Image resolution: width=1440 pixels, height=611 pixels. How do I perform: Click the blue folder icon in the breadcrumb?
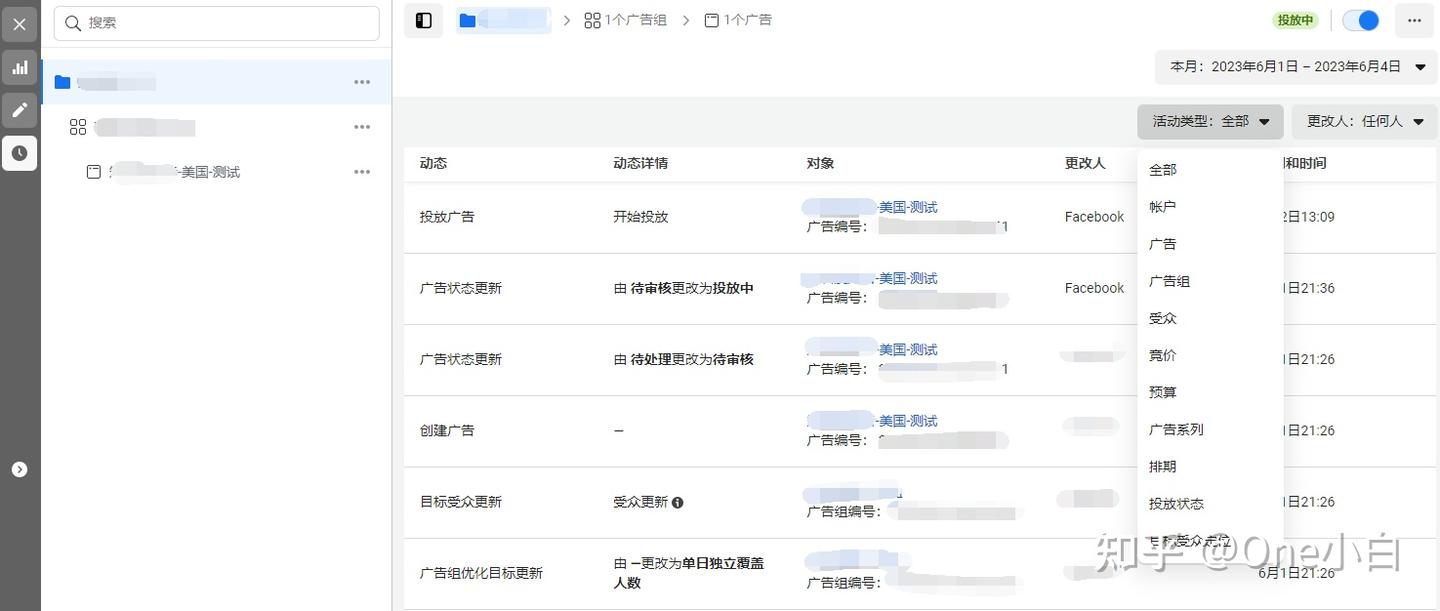pos(466,19)
